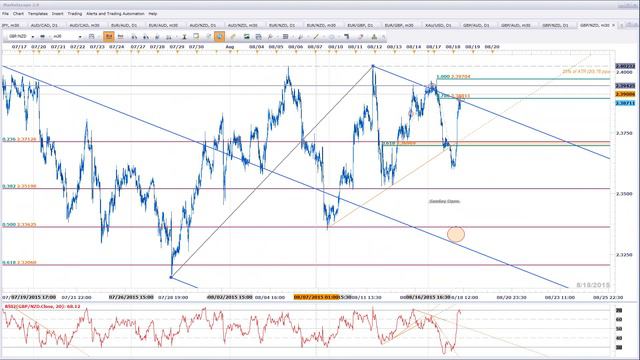Viewport: 640px width, 360px height.
Task: Switch to the EUR/AUD, m30 chart tab
Action: 163,25
